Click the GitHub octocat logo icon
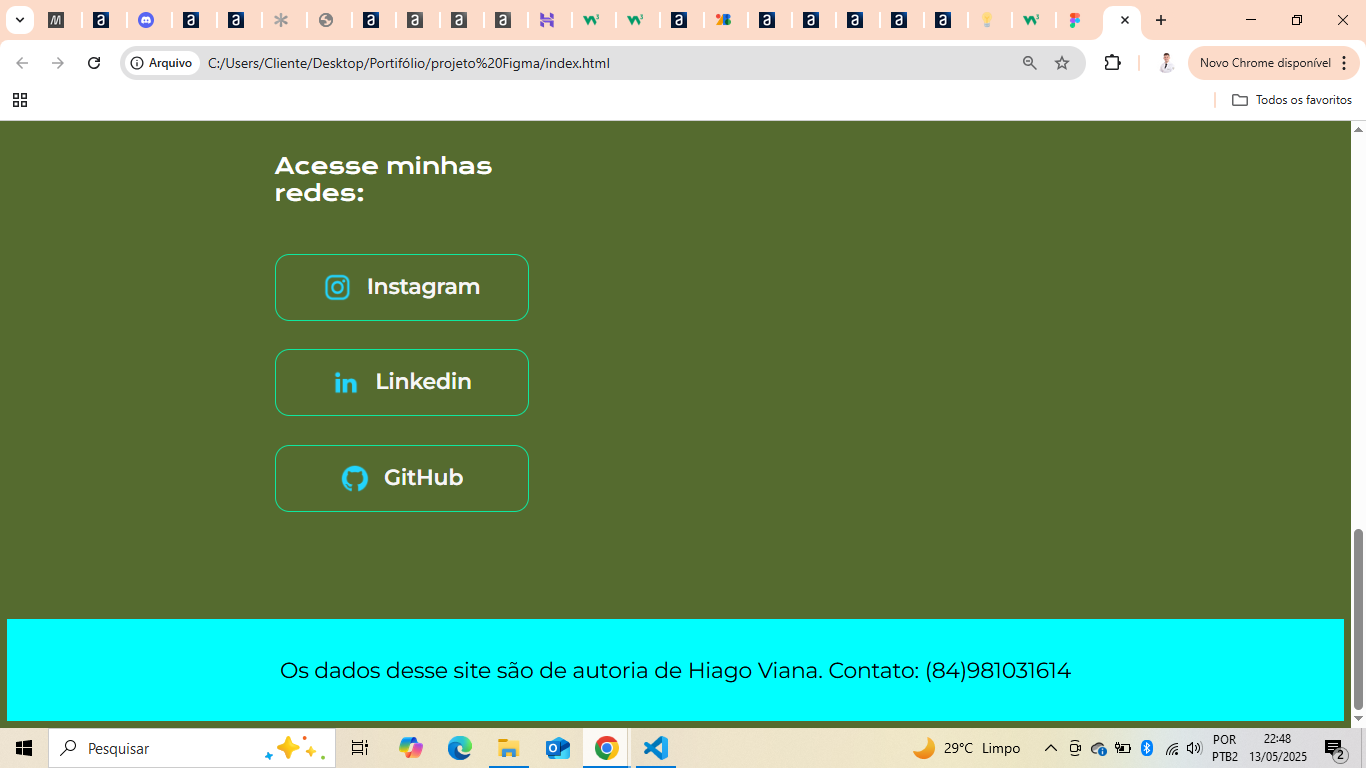 355,478
